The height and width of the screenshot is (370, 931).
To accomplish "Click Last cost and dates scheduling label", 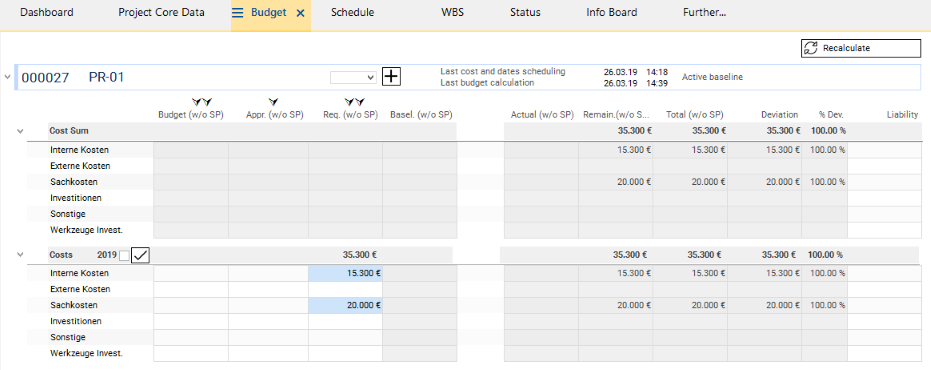I will [503, 71].
